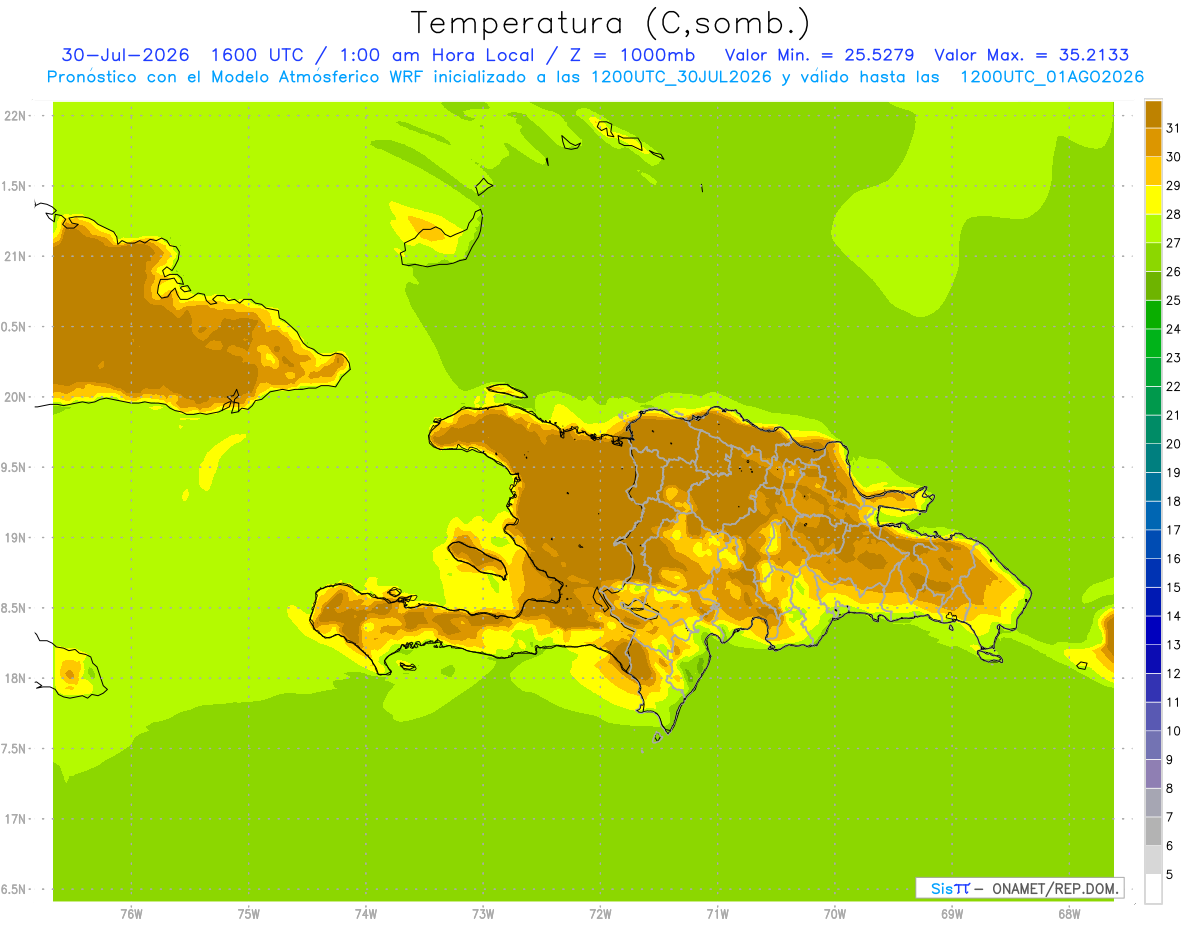1200x927 pixels.
Task: Click the colorbar swatch between 25 and 26
Action: (1153, 286)
